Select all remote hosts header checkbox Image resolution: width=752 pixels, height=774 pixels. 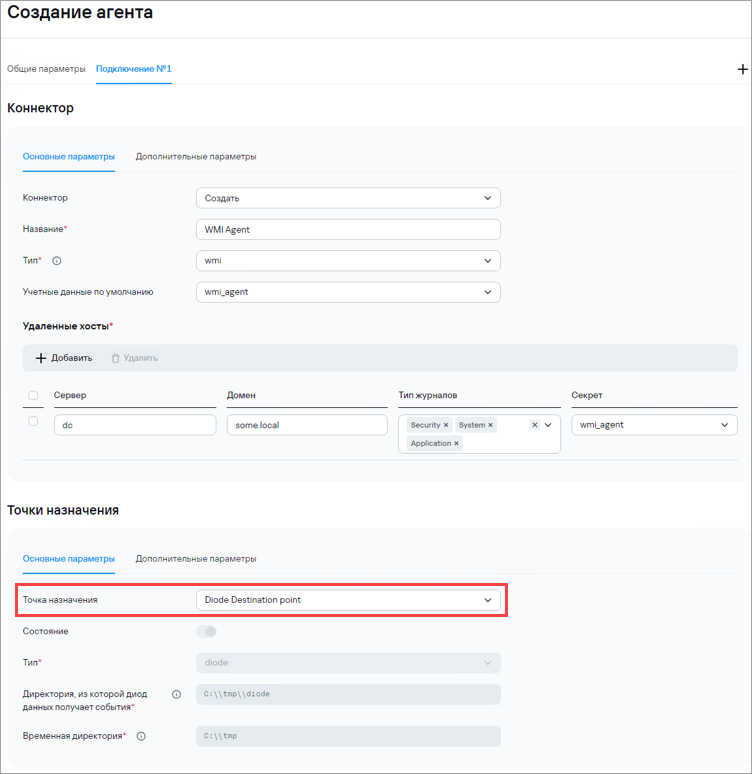[33, 395]
